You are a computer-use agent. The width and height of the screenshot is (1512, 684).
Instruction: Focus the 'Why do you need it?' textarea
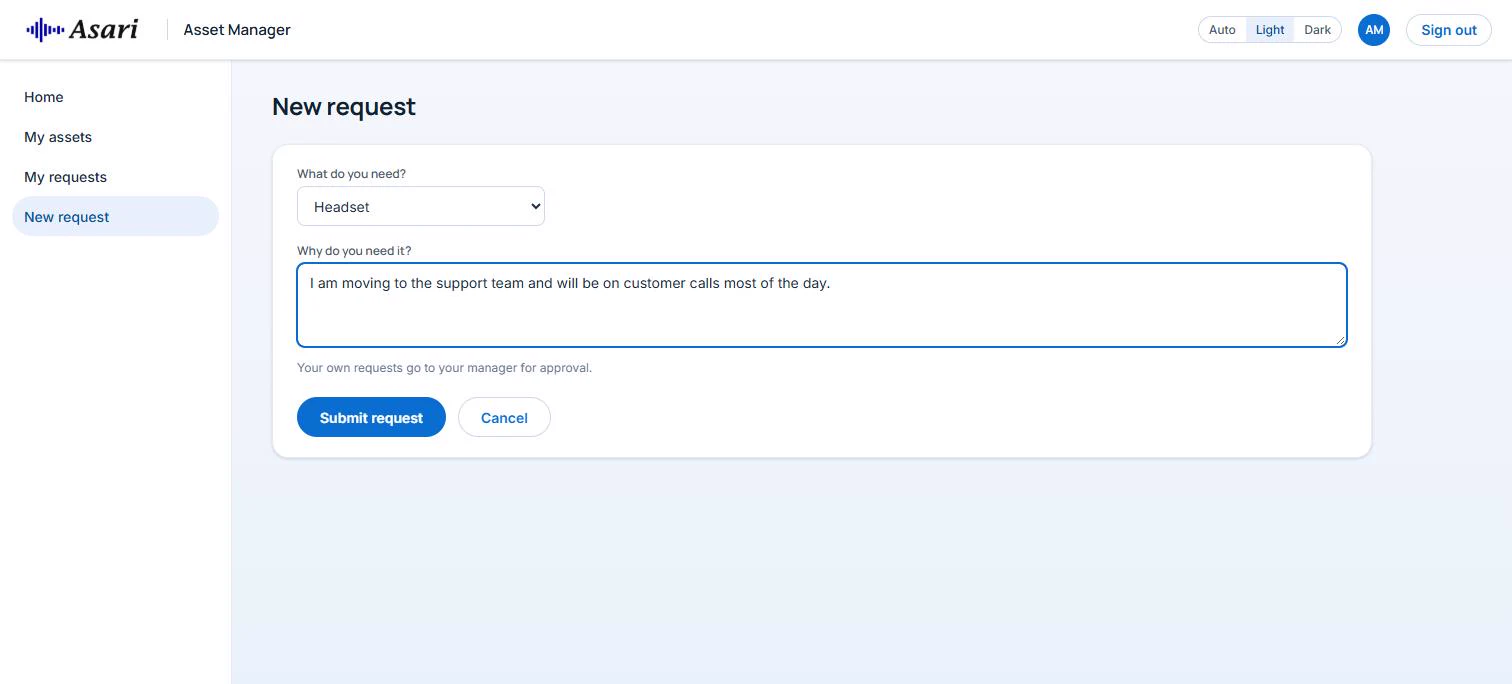click(x=822, y=305)
